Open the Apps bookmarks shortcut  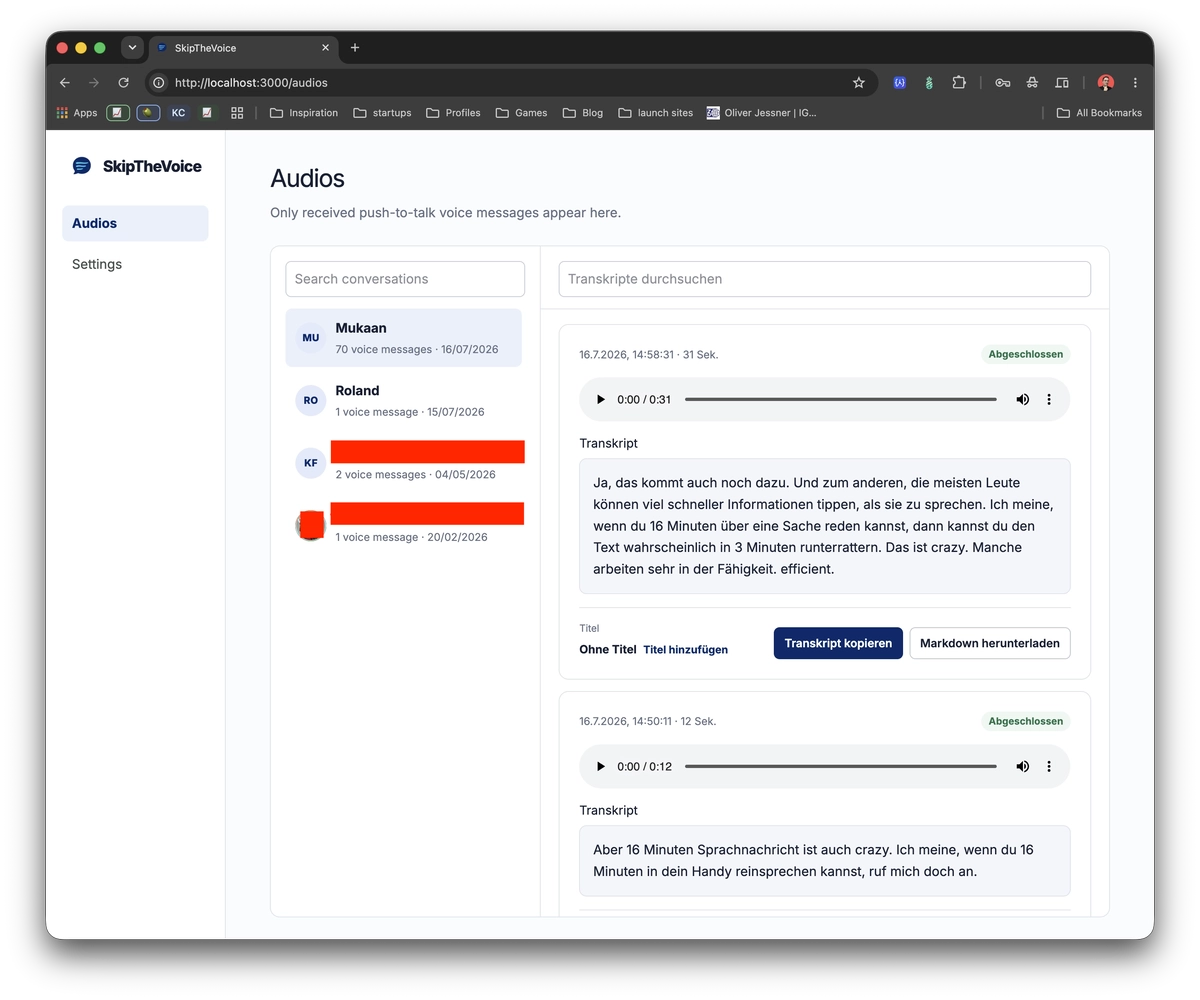click(x=77, y=113)
